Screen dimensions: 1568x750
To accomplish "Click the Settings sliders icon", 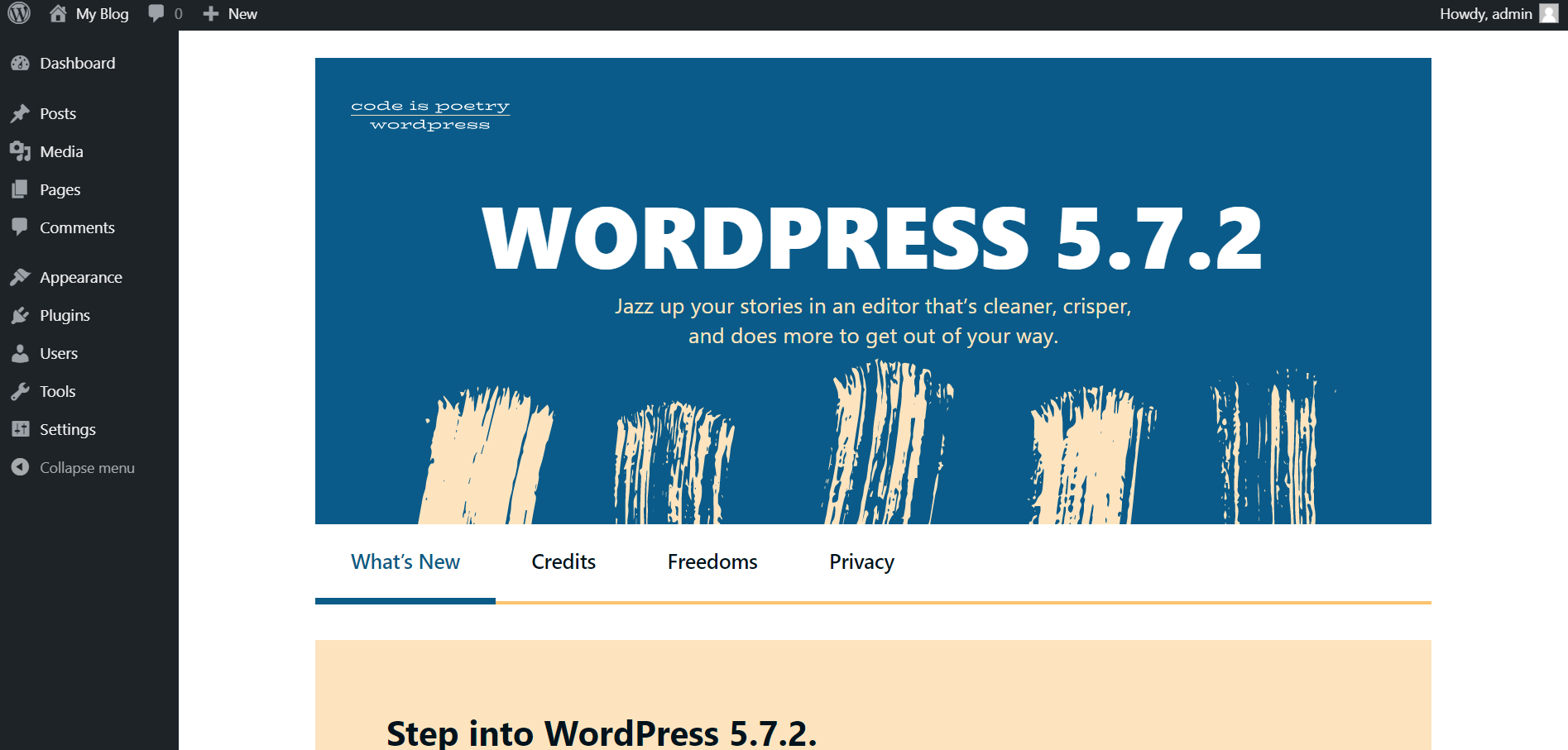I will coord(21,429).
